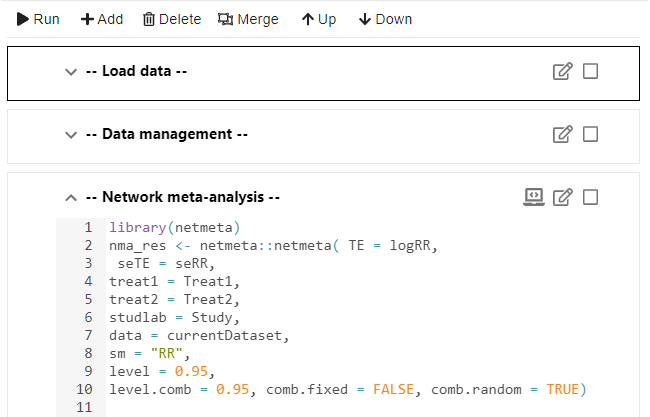Click the Delete trash icon
Viewport: 650px width, 417px height.
(x=148, y=19)
